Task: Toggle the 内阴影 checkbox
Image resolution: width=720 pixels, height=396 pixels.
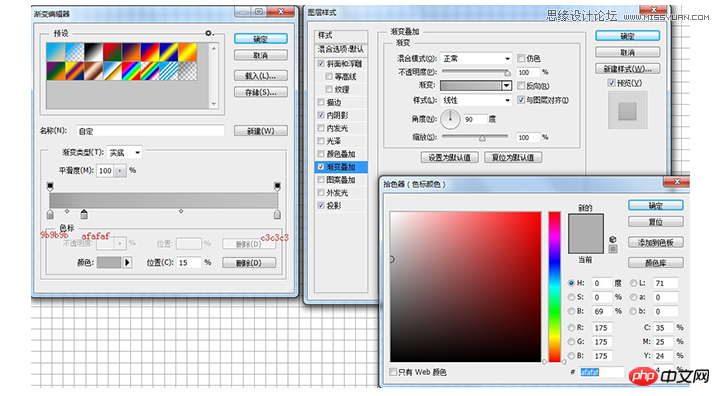Action: [321, 115]
